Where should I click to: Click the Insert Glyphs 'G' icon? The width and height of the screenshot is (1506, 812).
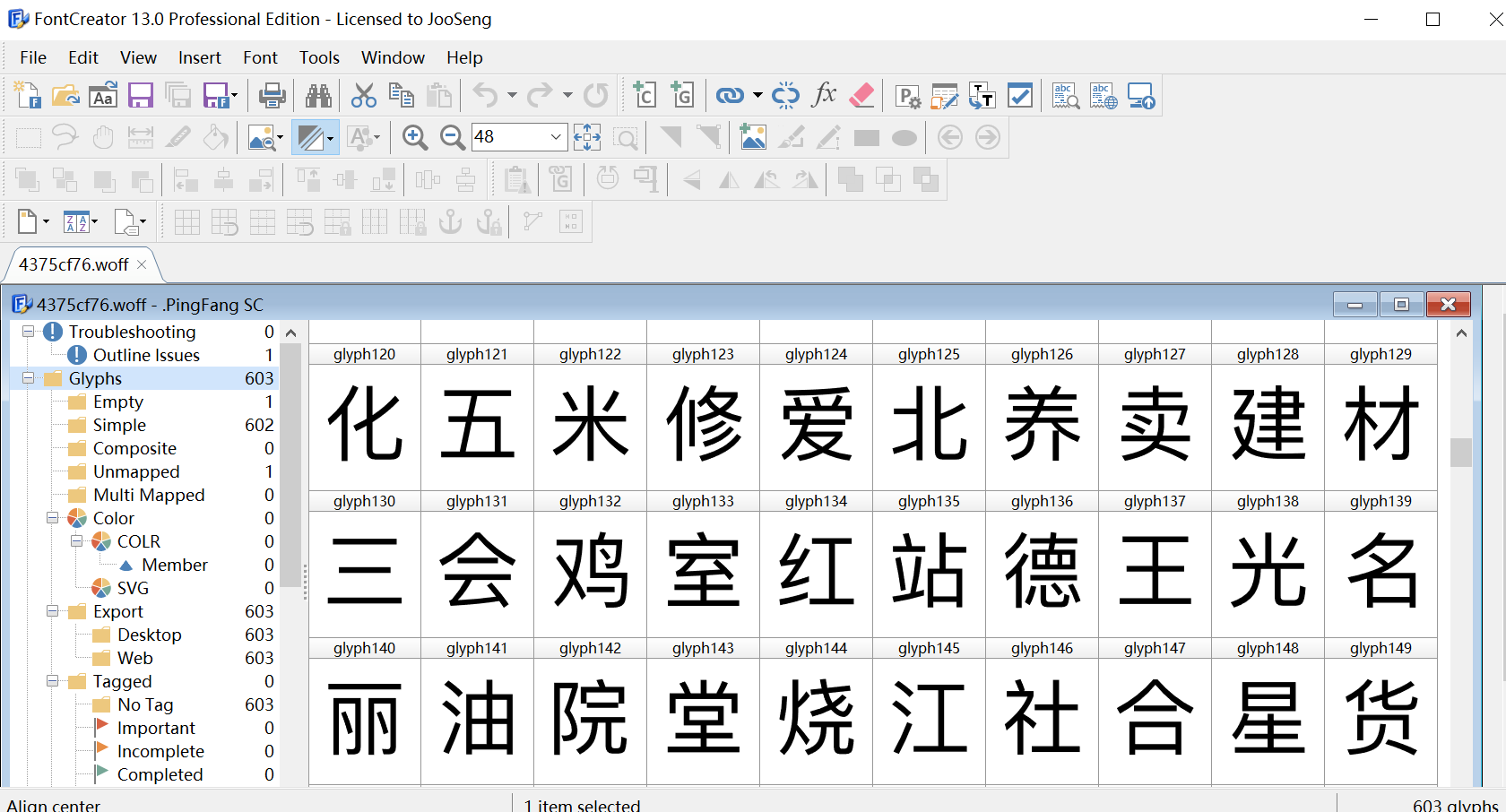pyautogui.click(x=682, y=95)
